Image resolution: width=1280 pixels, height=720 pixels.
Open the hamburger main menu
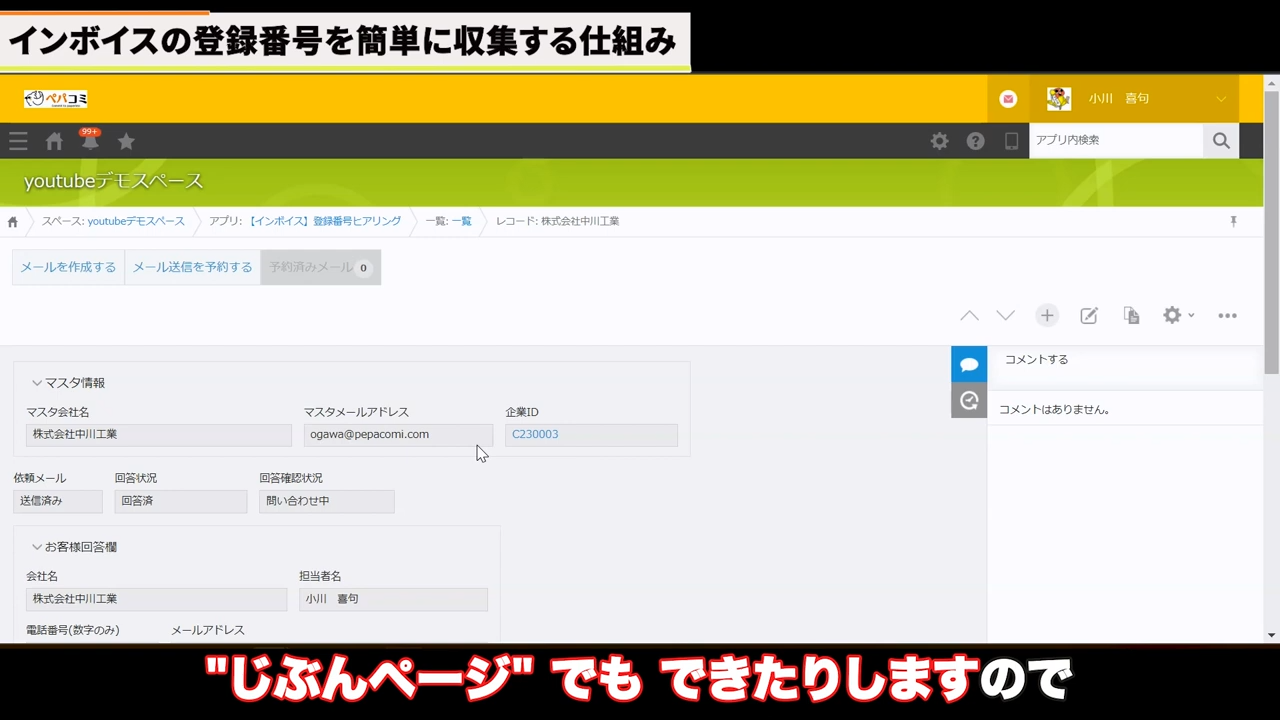(18, 141)
